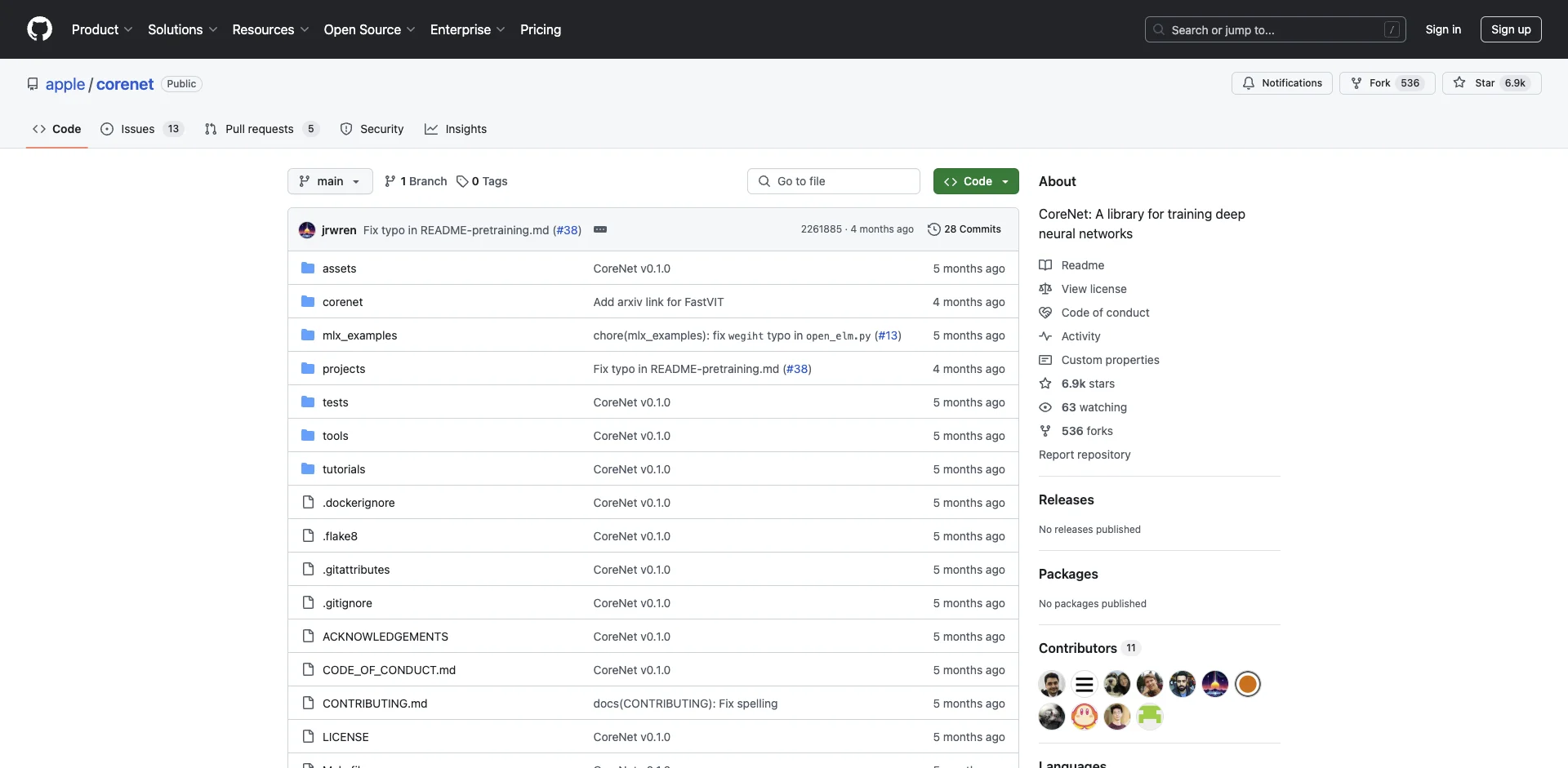Expand commit message ellipsis button
The width and height of the screenshot is (1568, 768).
(x=600, y=229)
